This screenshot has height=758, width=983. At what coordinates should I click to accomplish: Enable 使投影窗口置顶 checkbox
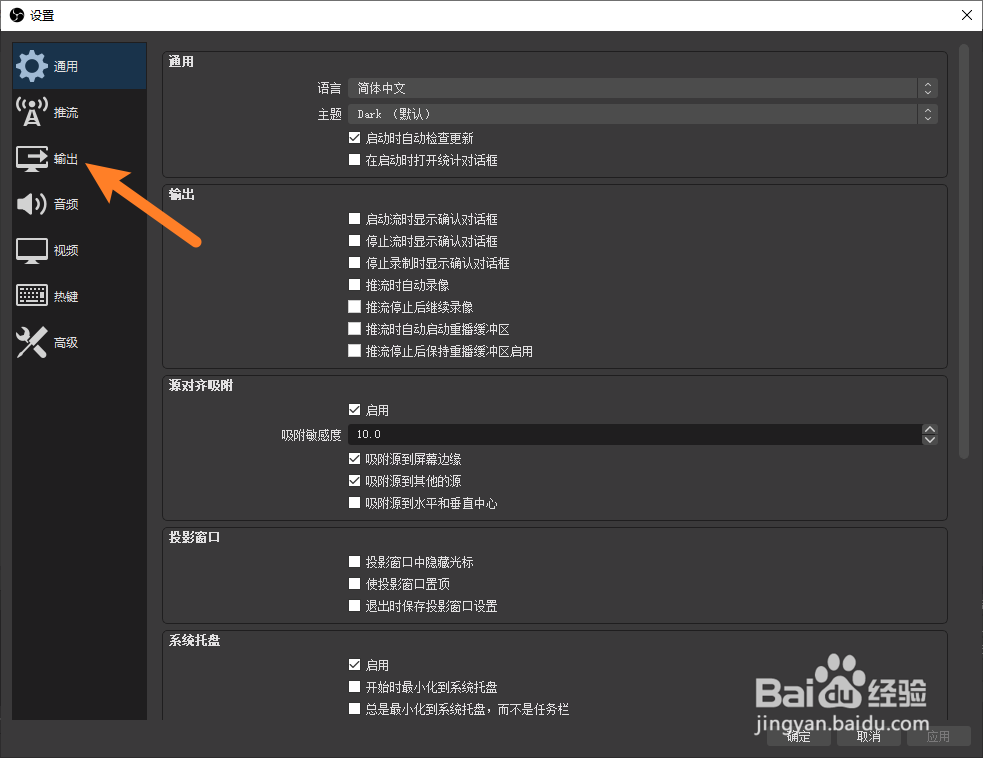(x=354, y=584)
